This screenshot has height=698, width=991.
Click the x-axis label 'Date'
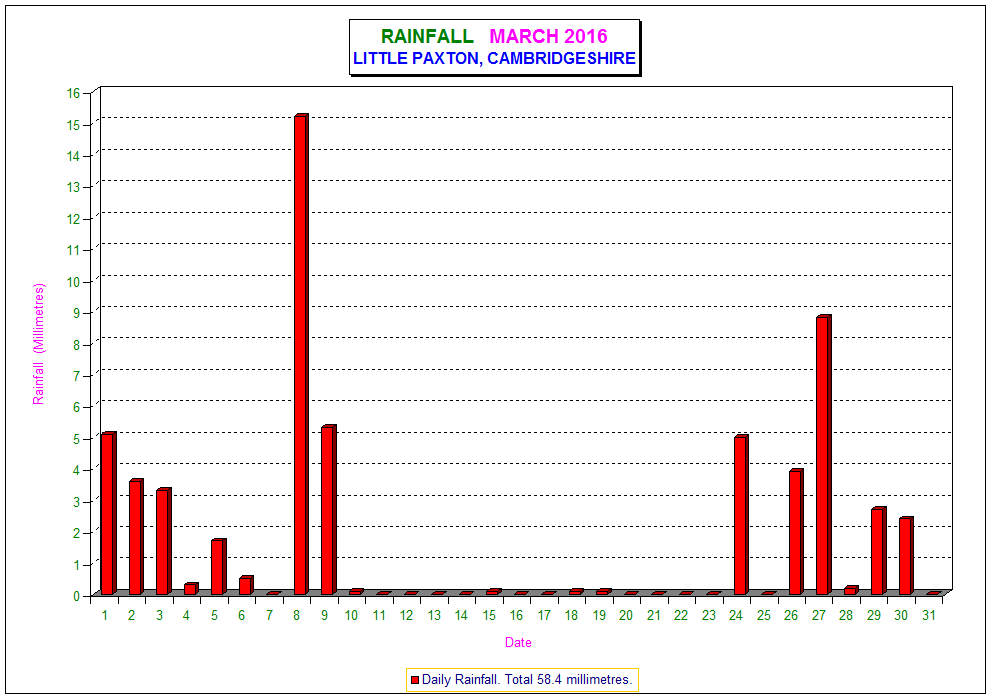[x=518, y=642]
